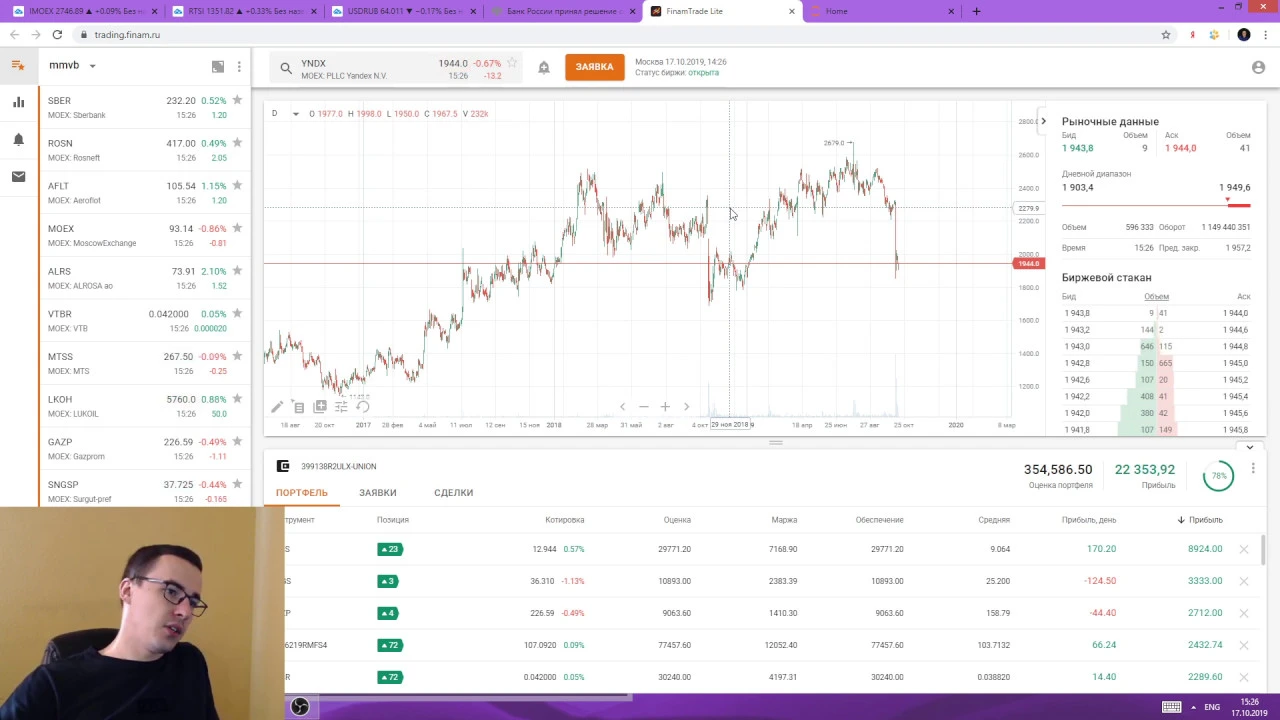Viewport: 1280px width, 720px height.
Task: Click add chart indicator plus icon
Action: pos(320,407)
